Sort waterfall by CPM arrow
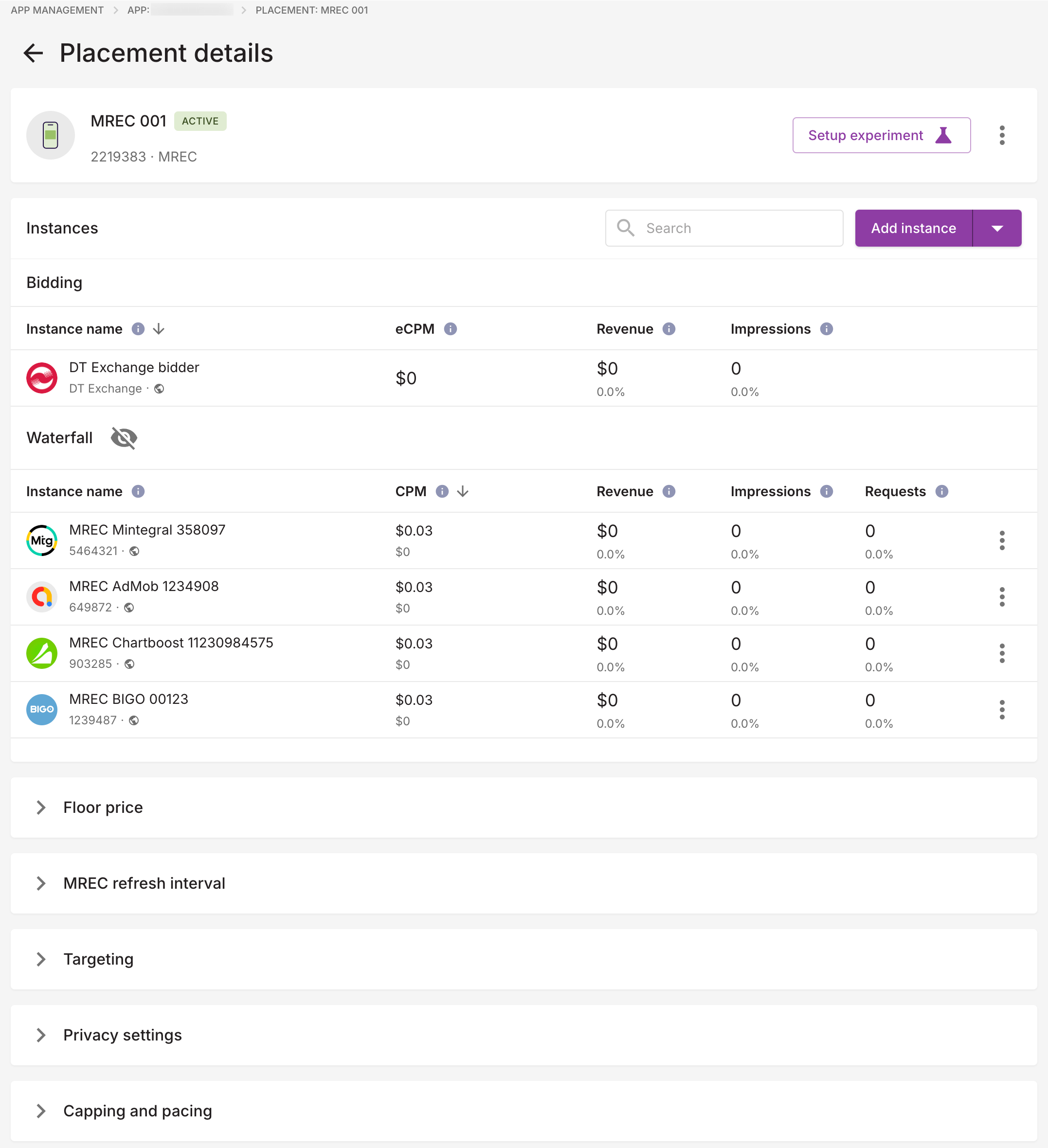 pos(463,491)
